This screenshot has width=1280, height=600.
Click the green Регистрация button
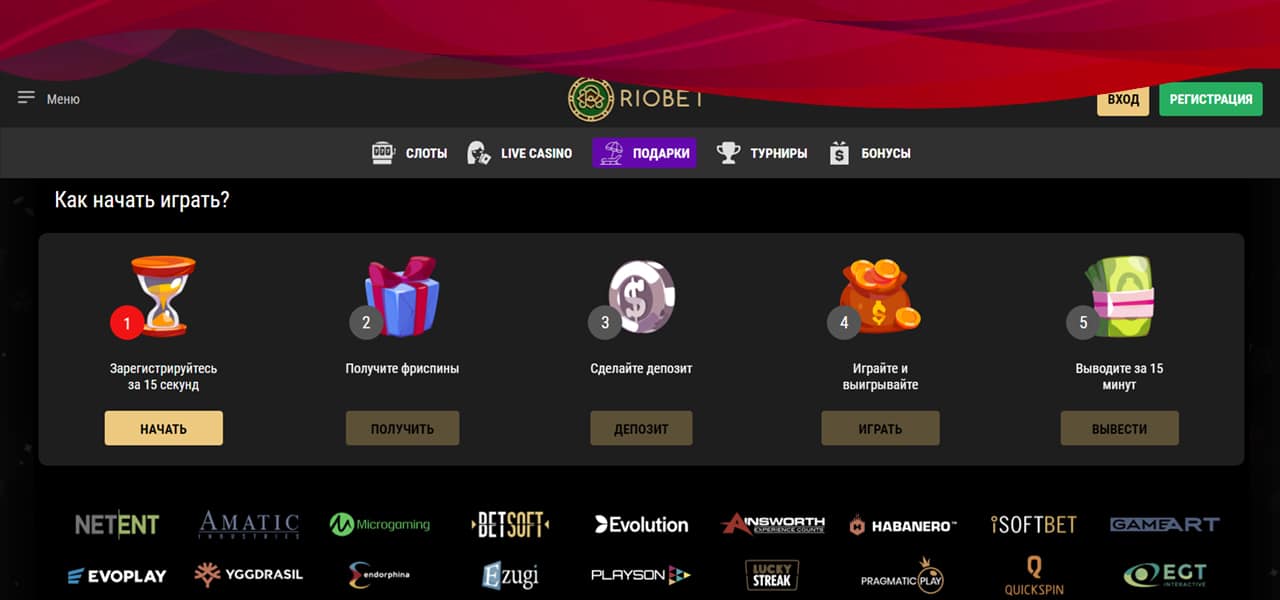point(1211,99)
